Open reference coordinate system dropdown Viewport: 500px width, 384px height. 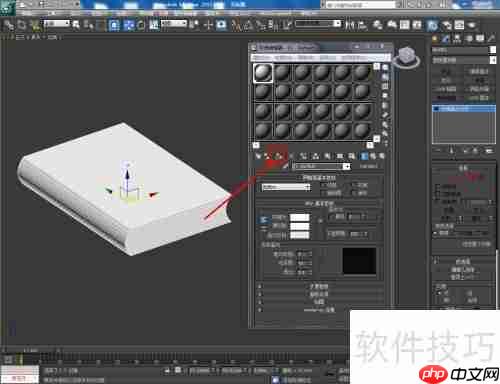pos(174,23)
